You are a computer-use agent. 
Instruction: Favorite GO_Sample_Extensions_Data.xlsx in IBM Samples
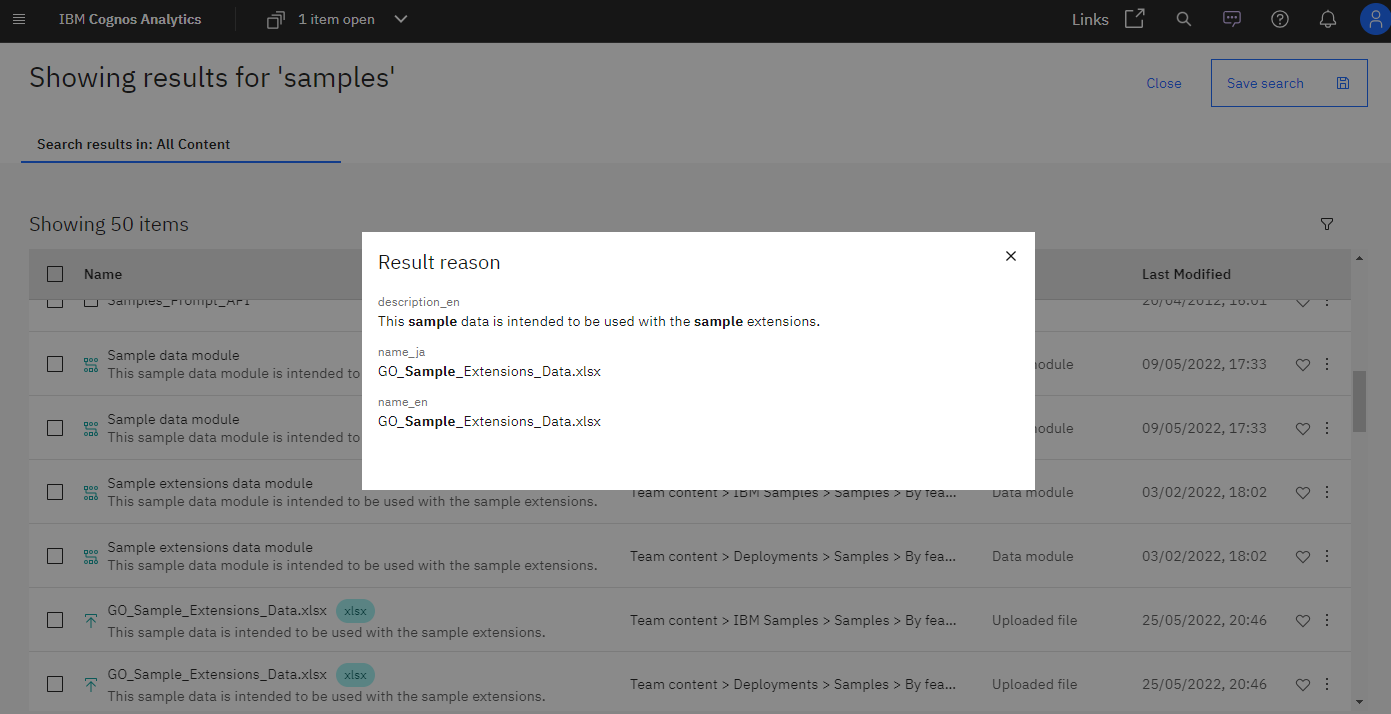click(x=1302, y=621)
